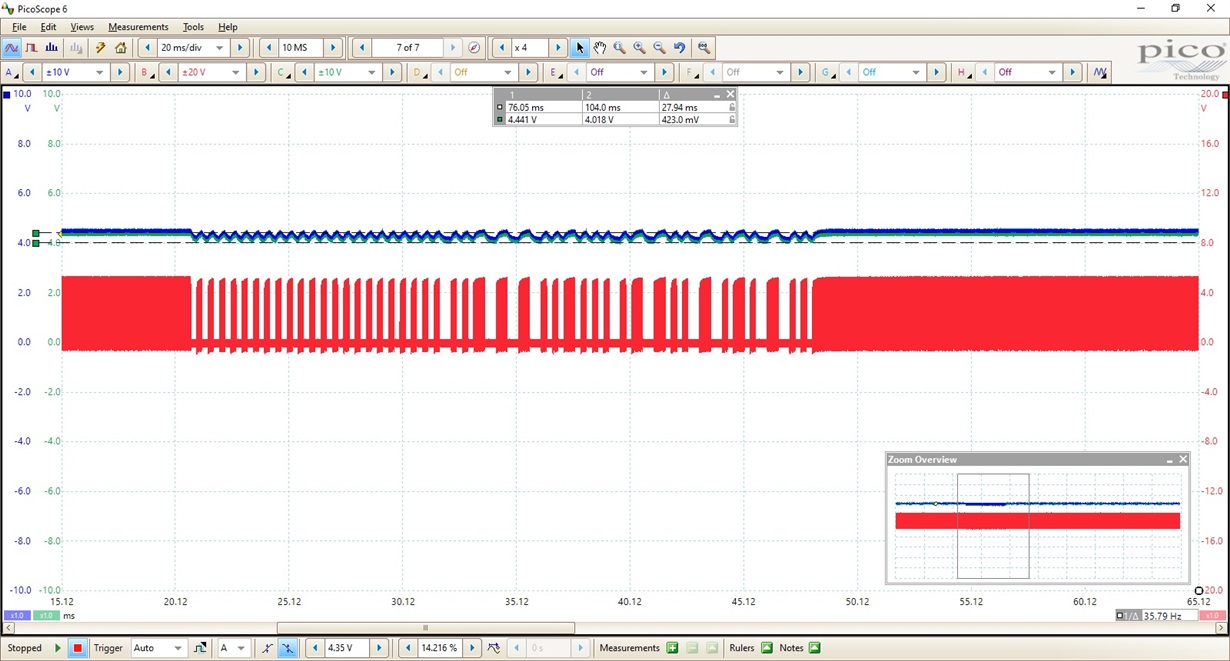Viewport: 1230px width, 661px height.
Task: Select the arrow Selection tool
Action: tap(580, 47)
